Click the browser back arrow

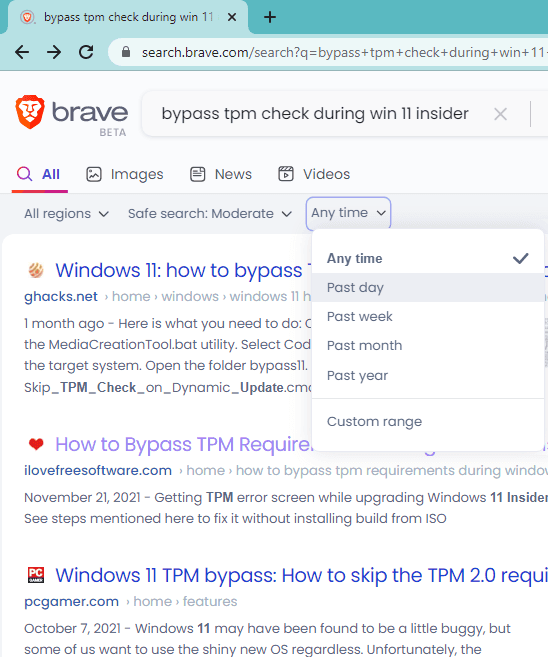(x=22, y=52)
